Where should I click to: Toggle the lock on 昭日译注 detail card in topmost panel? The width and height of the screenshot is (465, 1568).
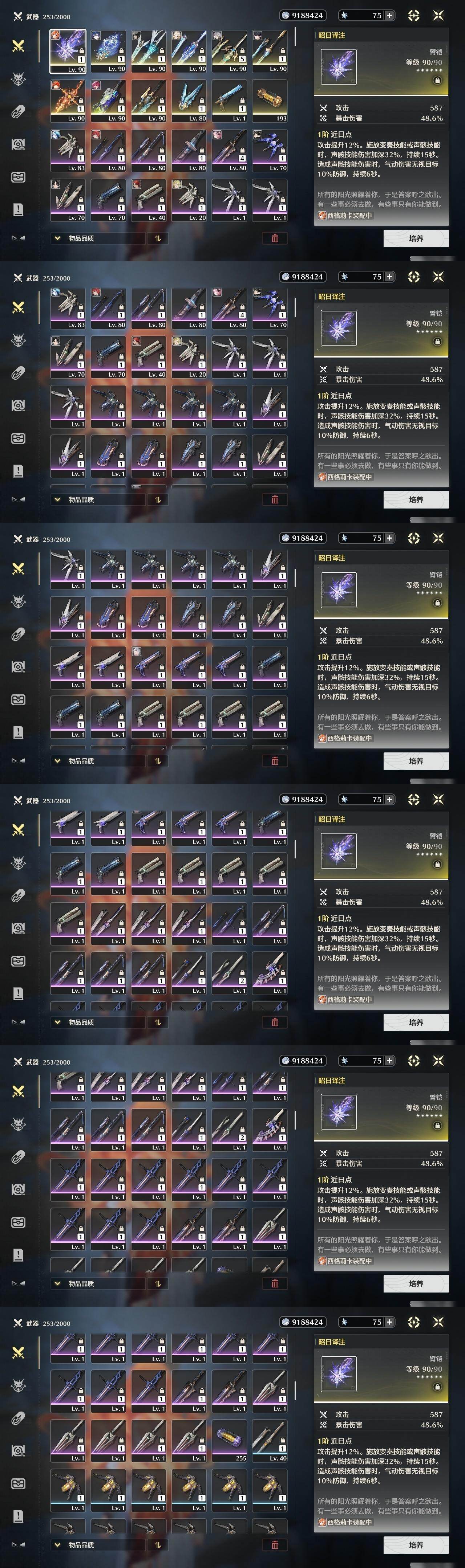pyautogui.click(x=437, y=80)
